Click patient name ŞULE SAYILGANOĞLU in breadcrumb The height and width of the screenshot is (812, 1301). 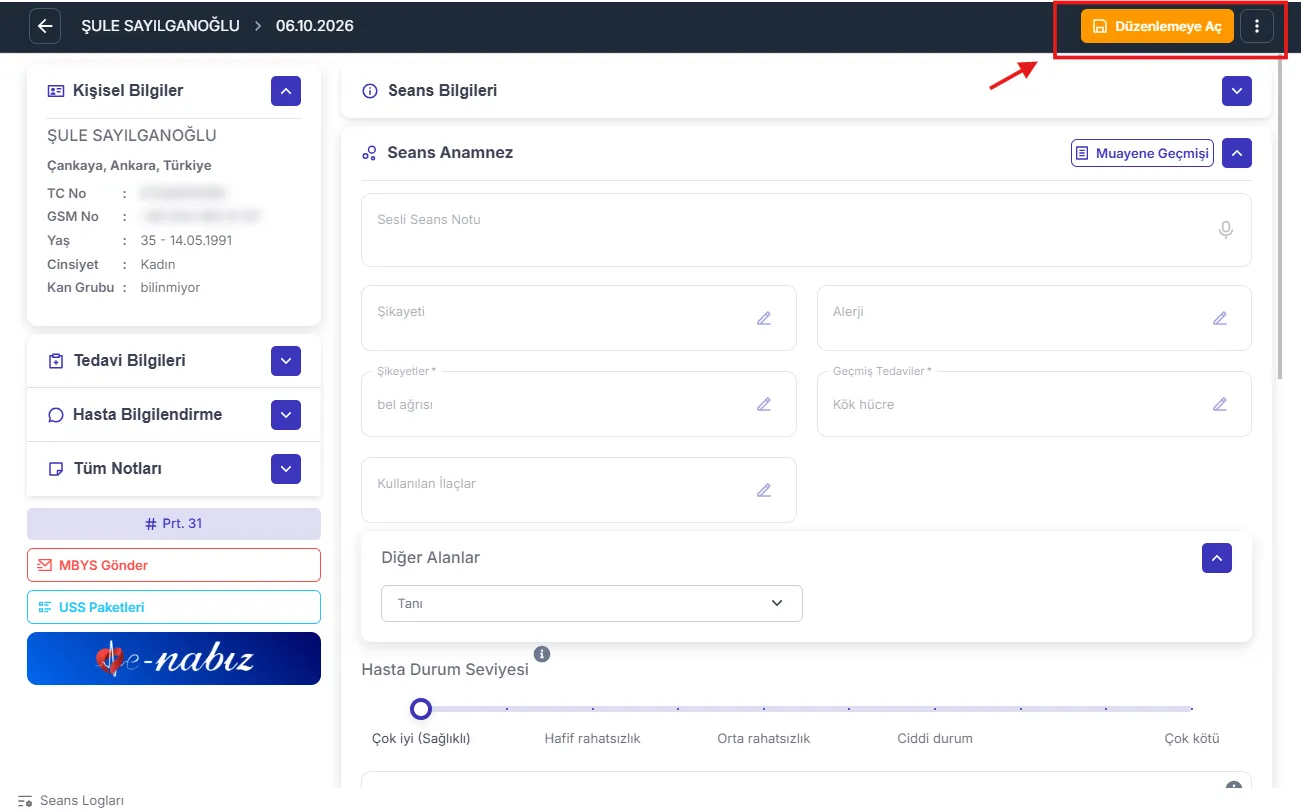click(160, 26)
